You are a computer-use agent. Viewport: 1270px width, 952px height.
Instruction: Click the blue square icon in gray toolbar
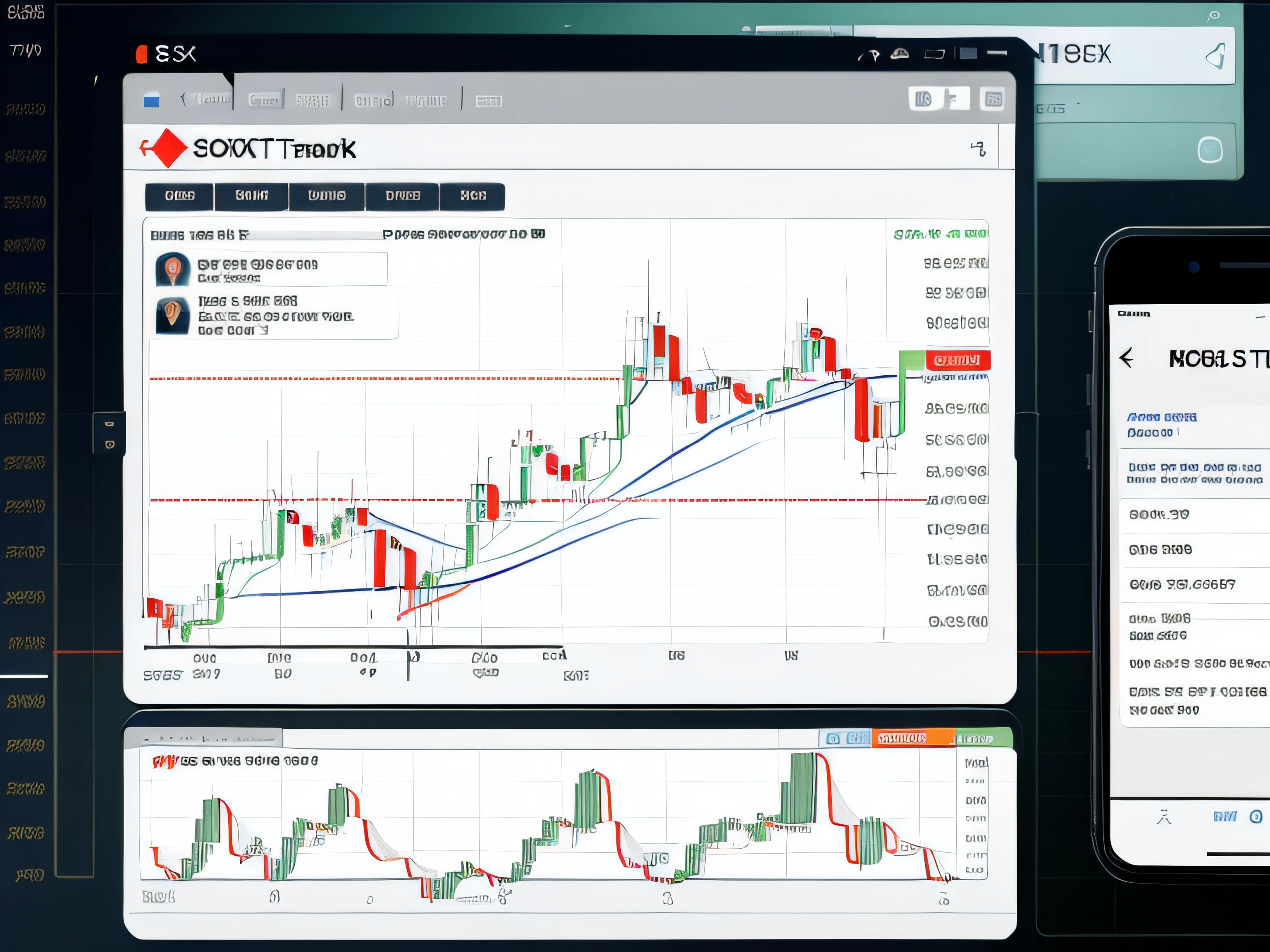click(x=152, y=100)
